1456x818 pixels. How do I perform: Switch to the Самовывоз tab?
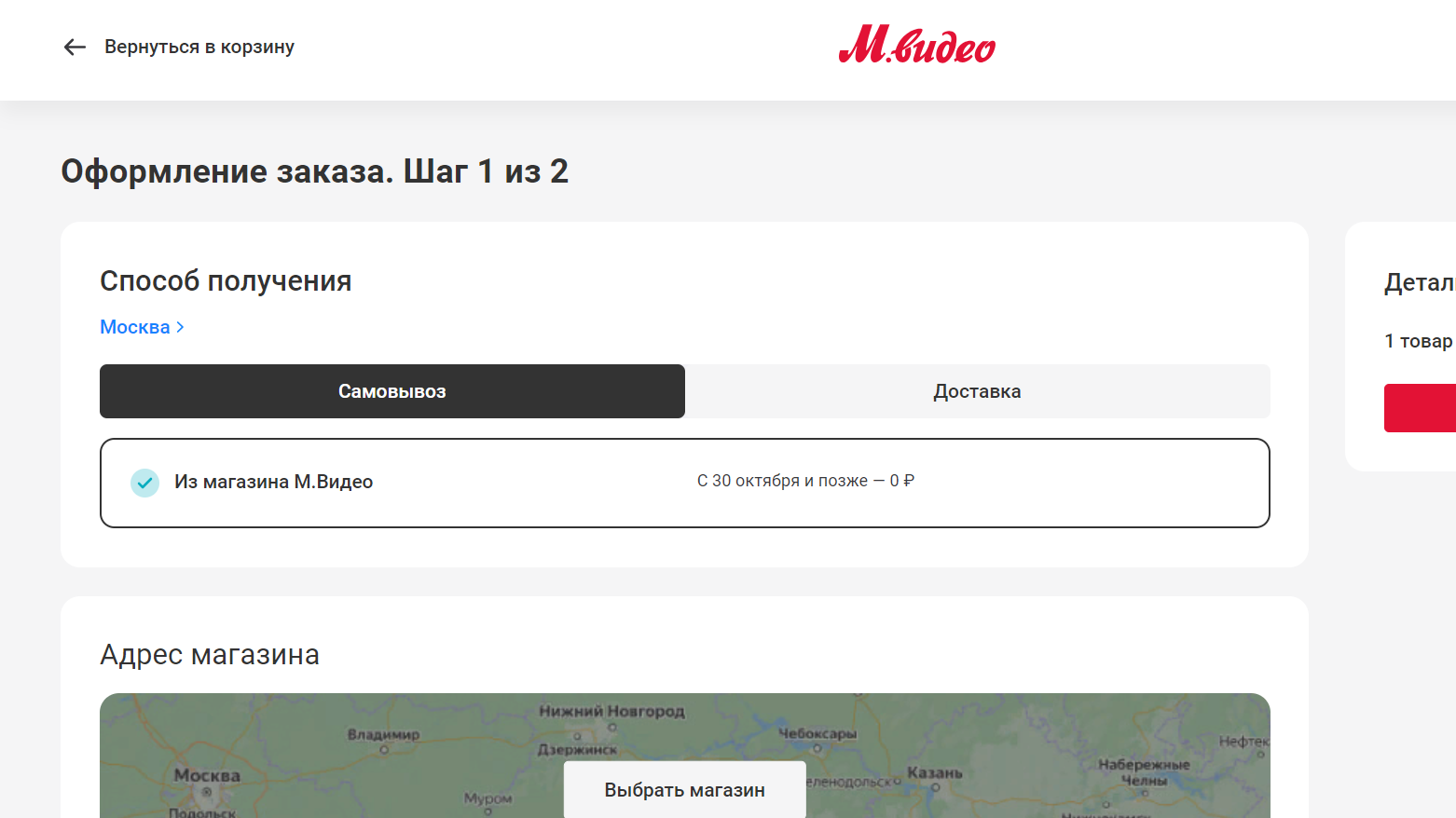392,391
